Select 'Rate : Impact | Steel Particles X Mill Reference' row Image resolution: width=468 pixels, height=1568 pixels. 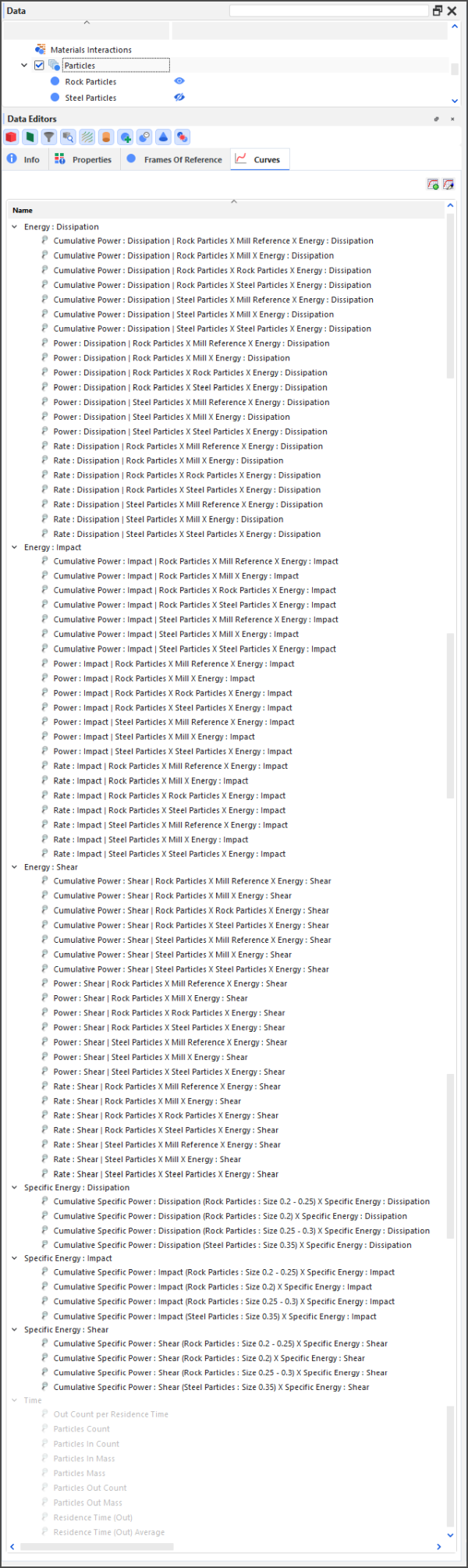(x=171, y=824)
